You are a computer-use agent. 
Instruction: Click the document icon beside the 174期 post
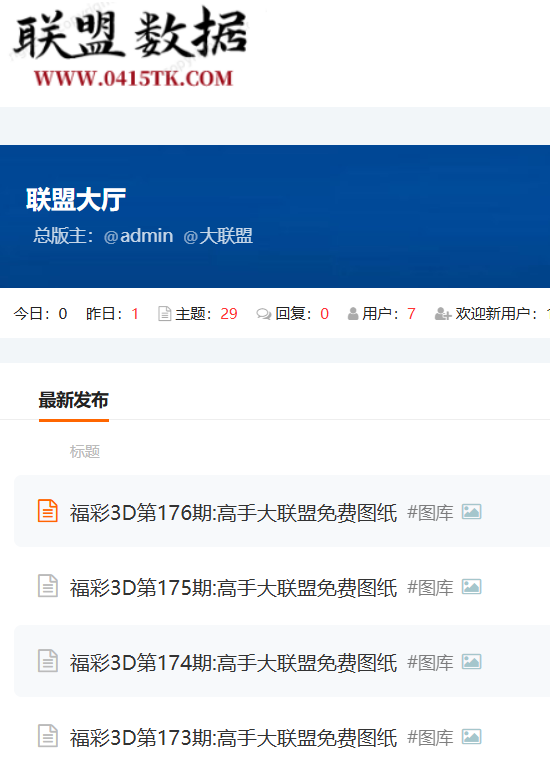point(48,661)
